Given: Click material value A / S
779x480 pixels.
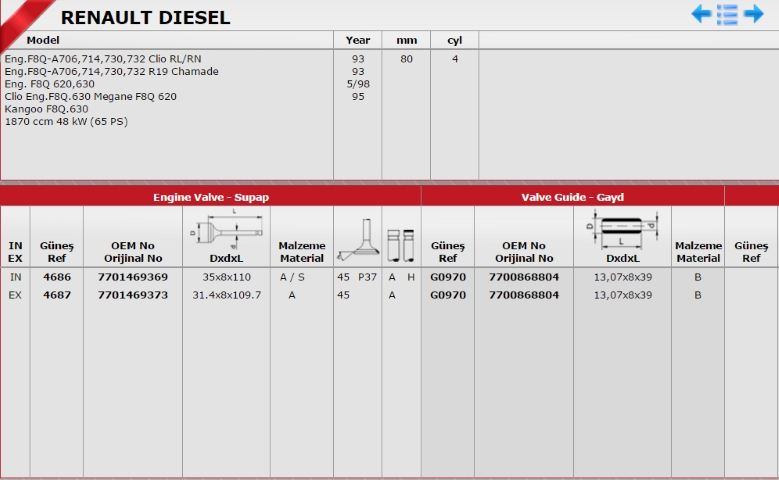Looking at the screenshot, I should click(x=292, y=277).
